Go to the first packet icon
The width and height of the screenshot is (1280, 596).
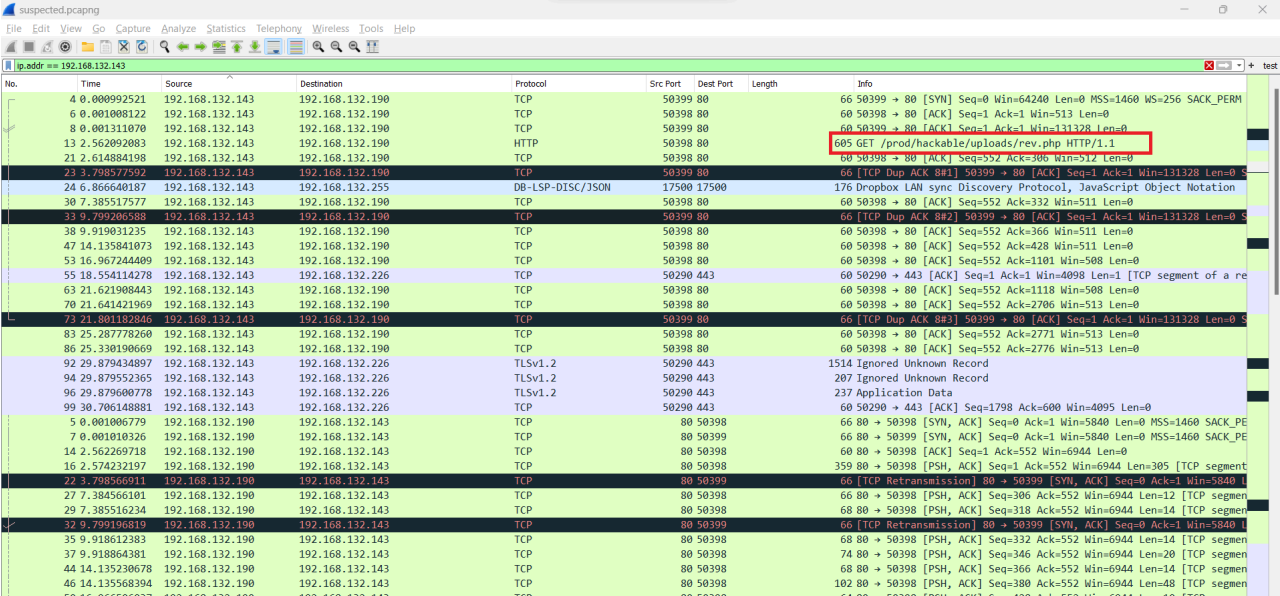[x=237, y=47]
